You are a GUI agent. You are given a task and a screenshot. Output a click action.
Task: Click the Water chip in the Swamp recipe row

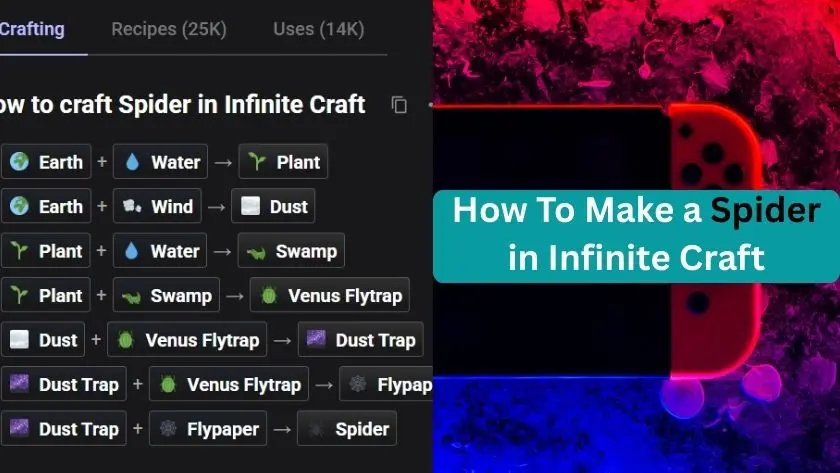pyautogui.click(x=160, y=250)
